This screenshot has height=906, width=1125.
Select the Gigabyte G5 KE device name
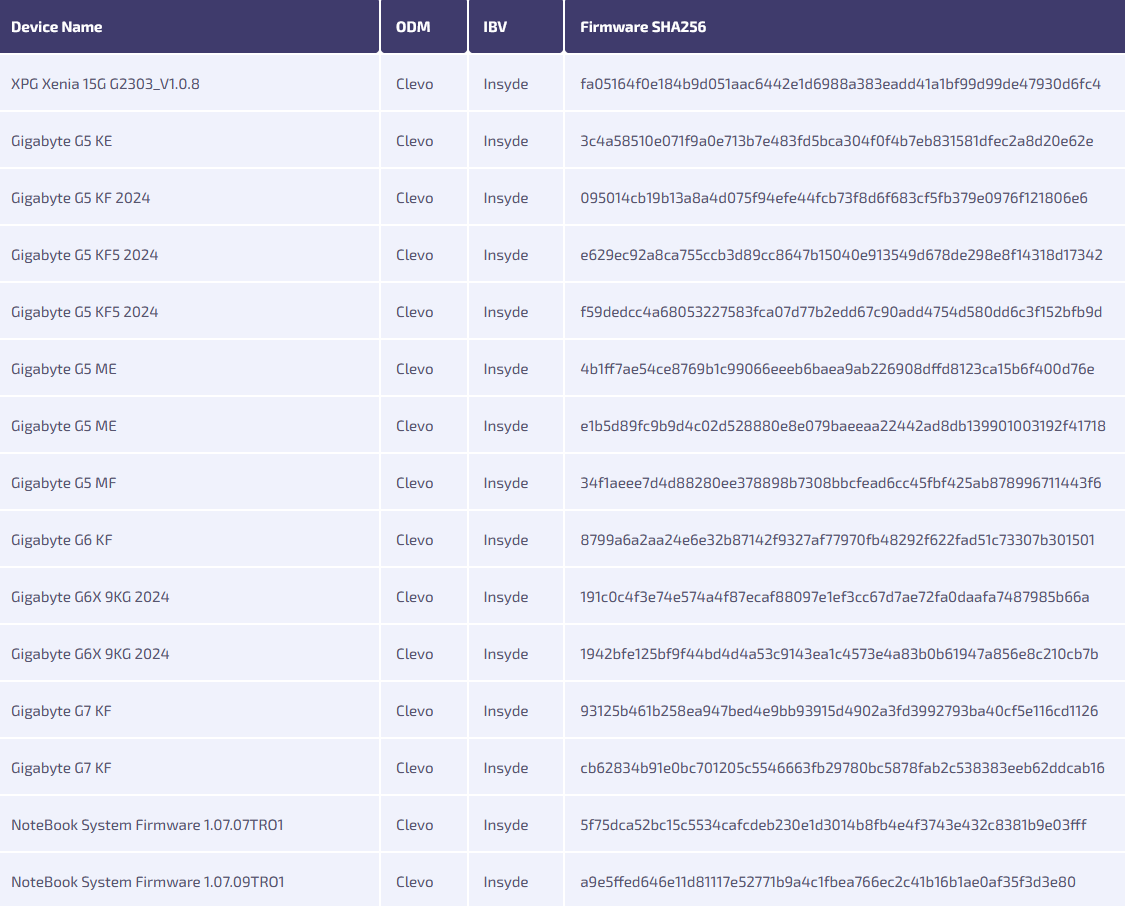pos(62,141)
